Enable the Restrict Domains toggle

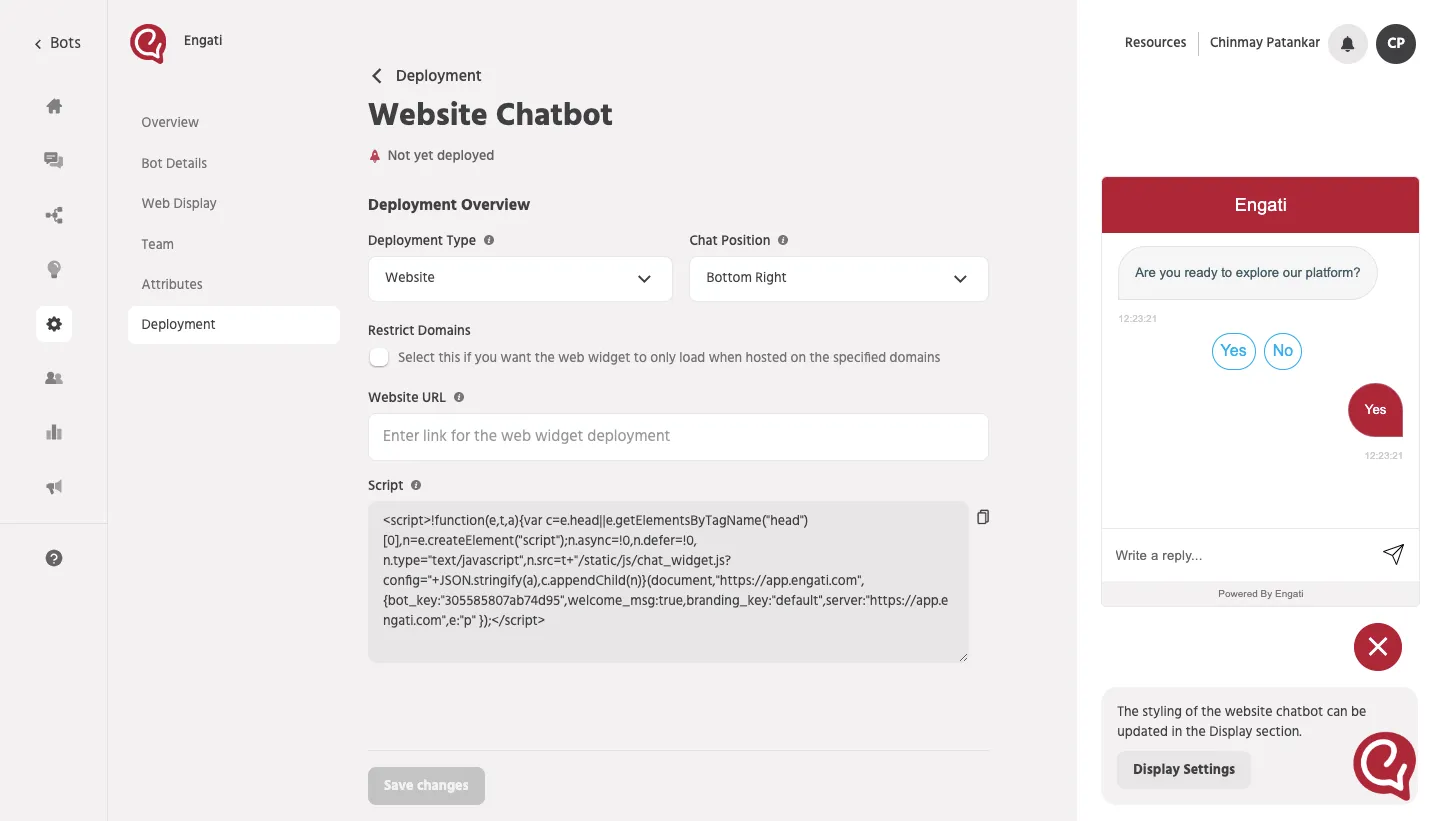(x=379, y=357)
